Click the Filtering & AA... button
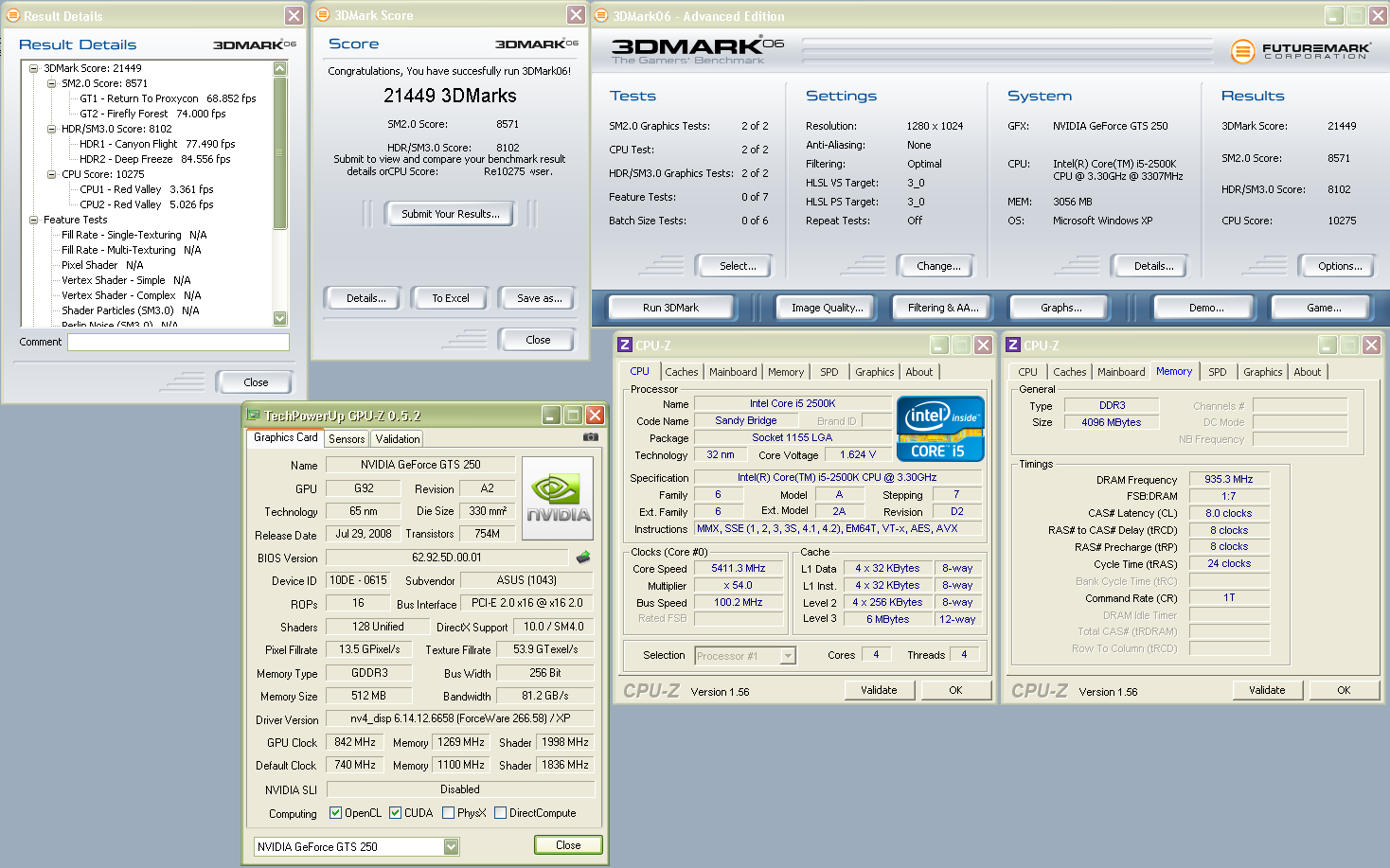Screen dimensions: 1390x868 [943, 308]
